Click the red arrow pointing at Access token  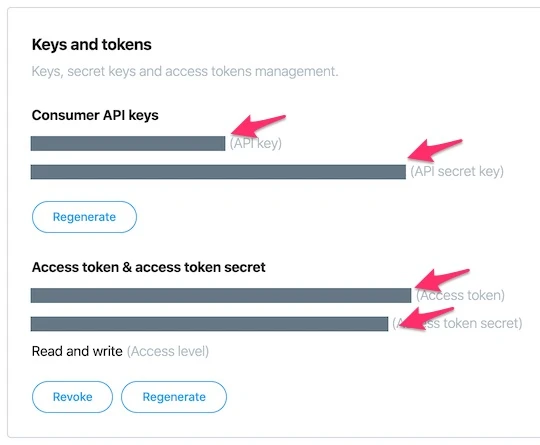(442, 280)
